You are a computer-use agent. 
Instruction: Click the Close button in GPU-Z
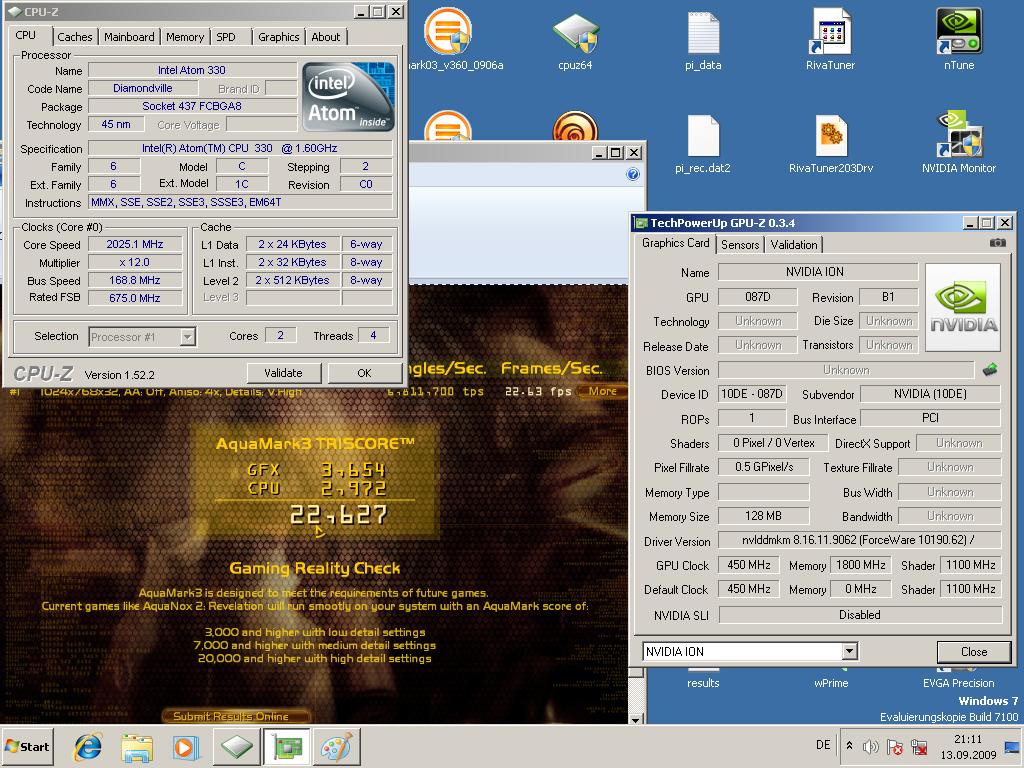point(974,652)
